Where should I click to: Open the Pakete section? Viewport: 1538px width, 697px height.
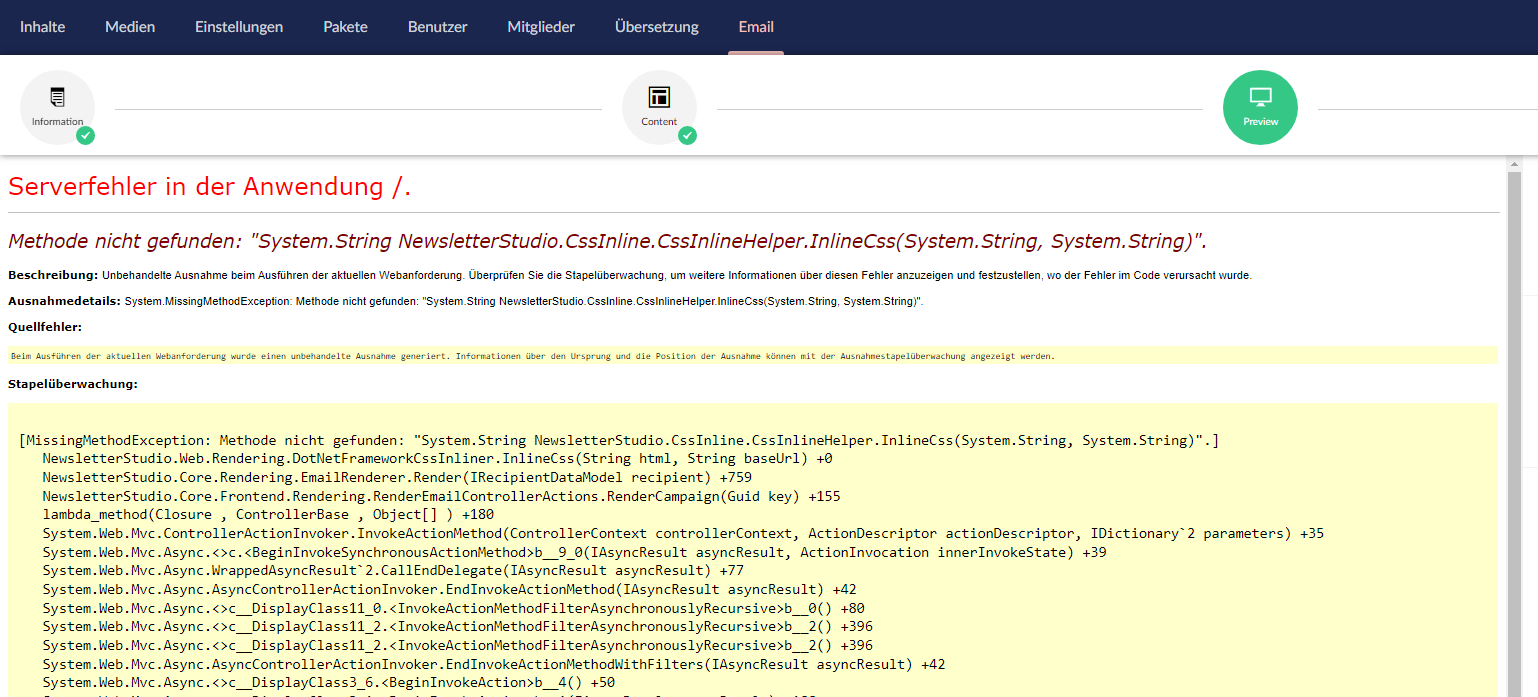tap(345, 27)
